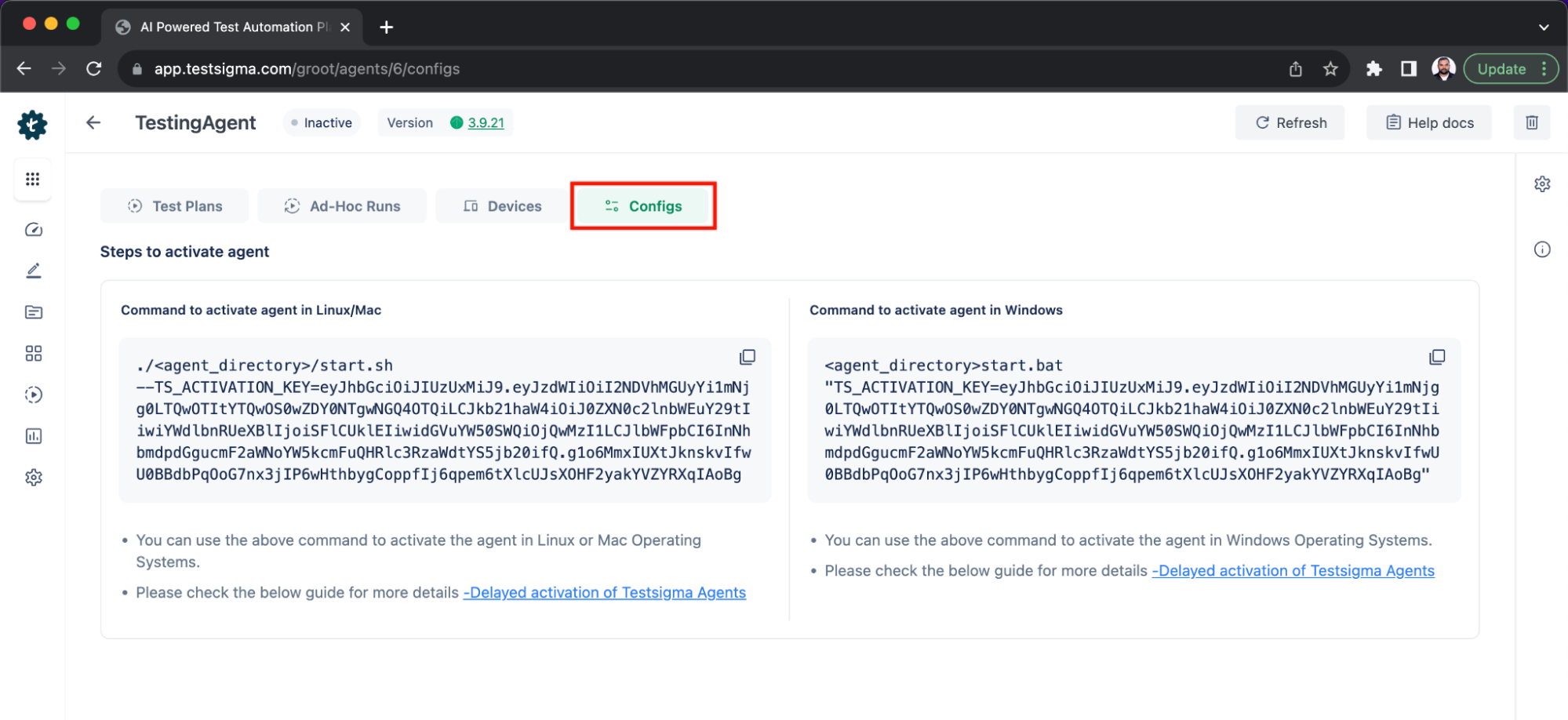Click the Testsigma logo icon
Viewport: 1568px width, 720px height.
pos(32,125)
